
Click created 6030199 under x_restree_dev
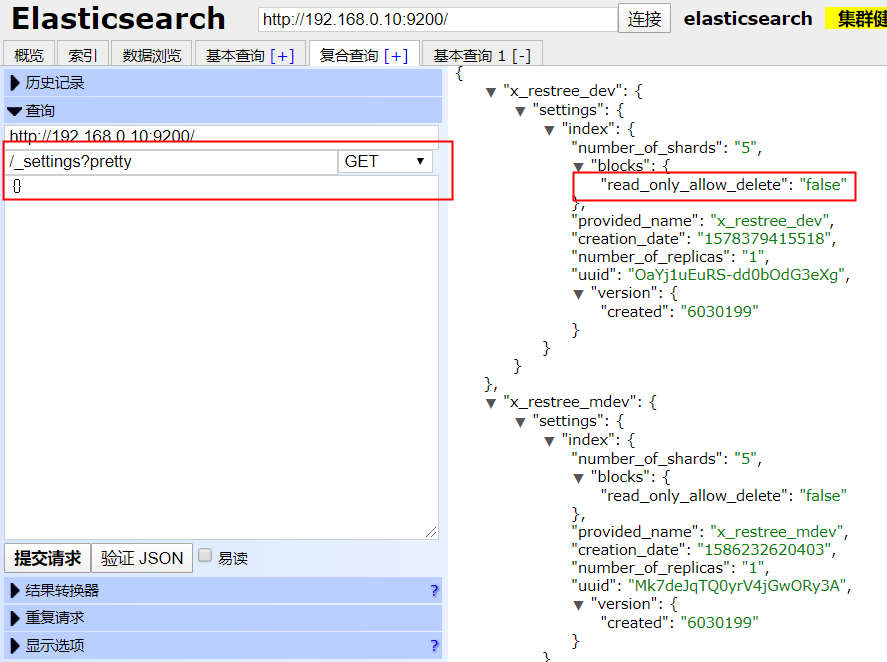[679, 312]
